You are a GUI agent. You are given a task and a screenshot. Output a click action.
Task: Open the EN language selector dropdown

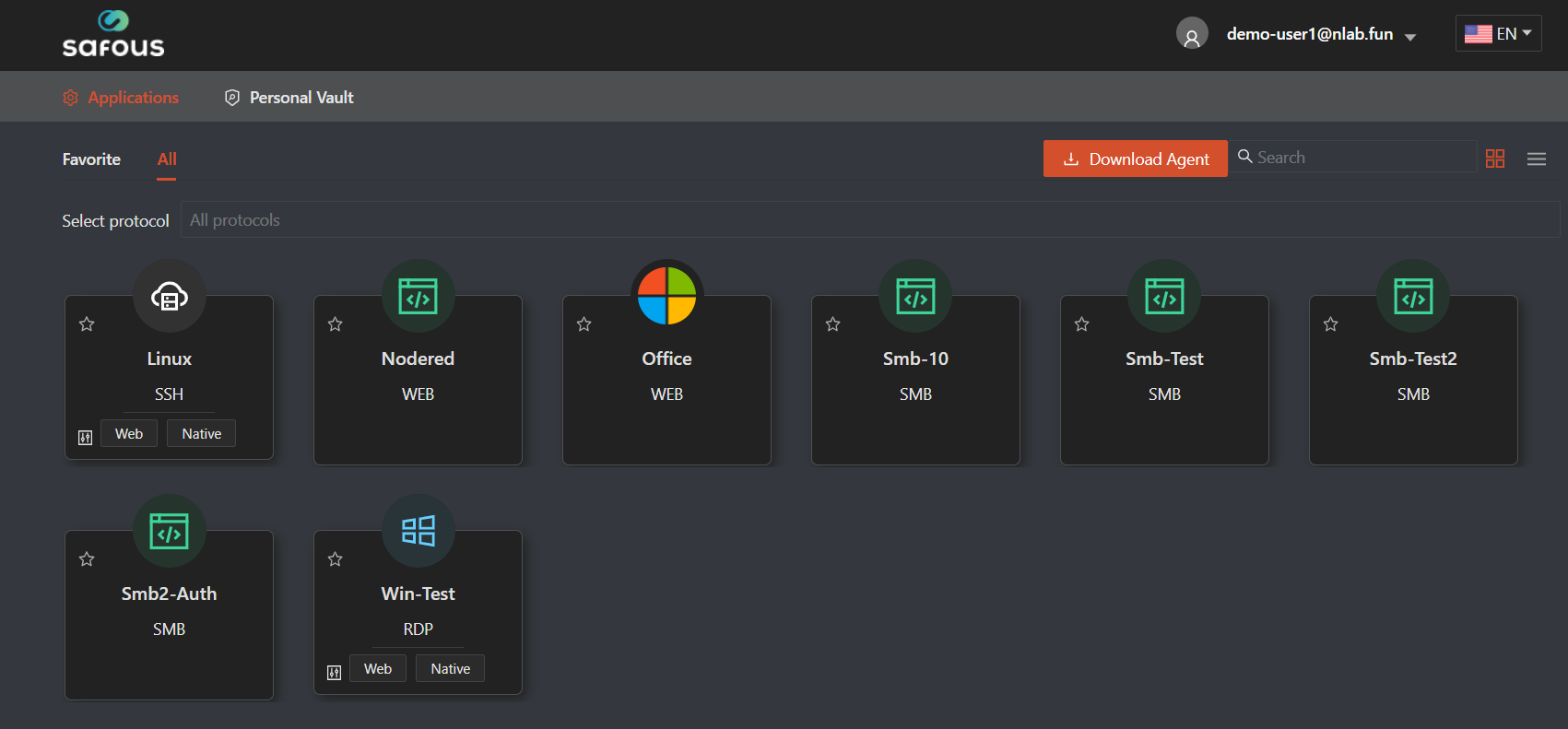coord(1498,34)
